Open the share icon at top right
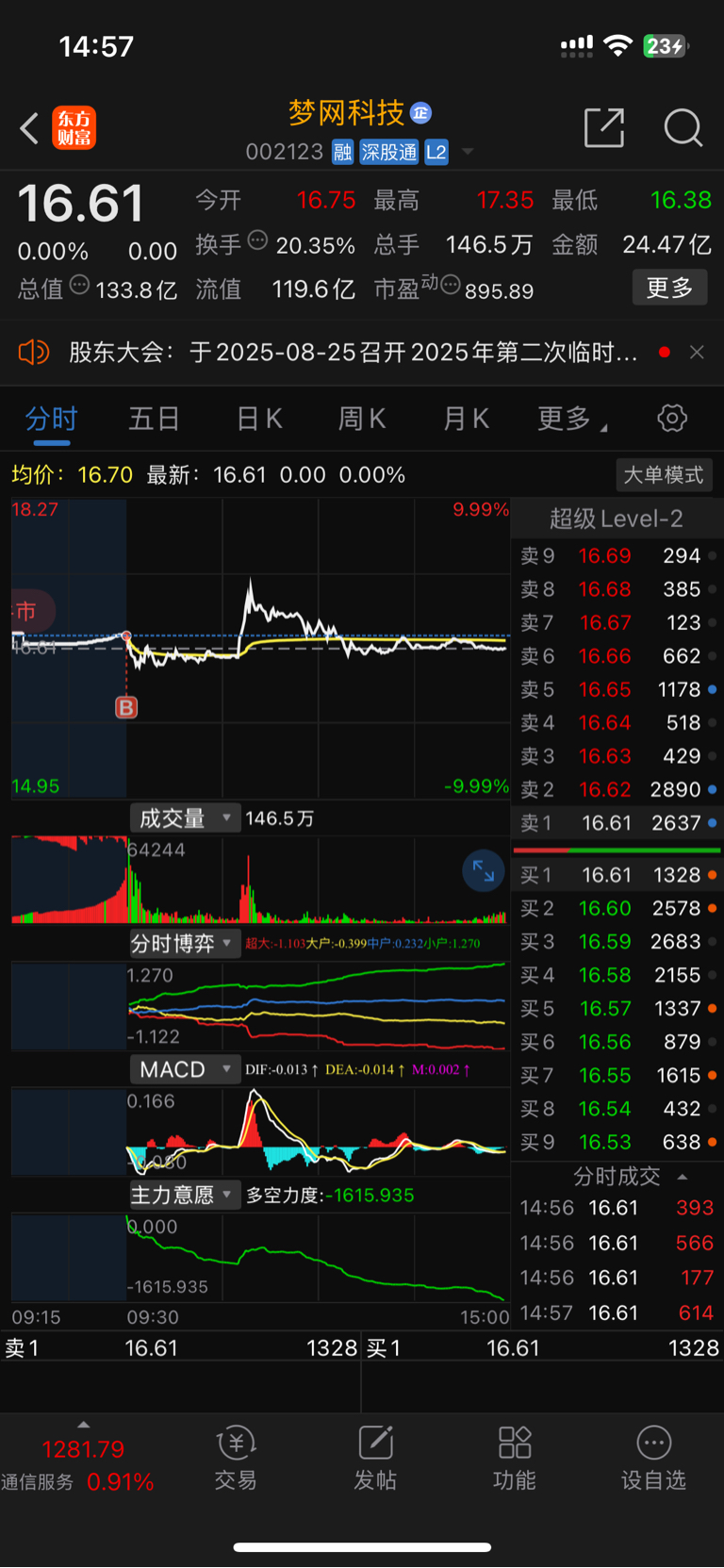 point(604,127)
